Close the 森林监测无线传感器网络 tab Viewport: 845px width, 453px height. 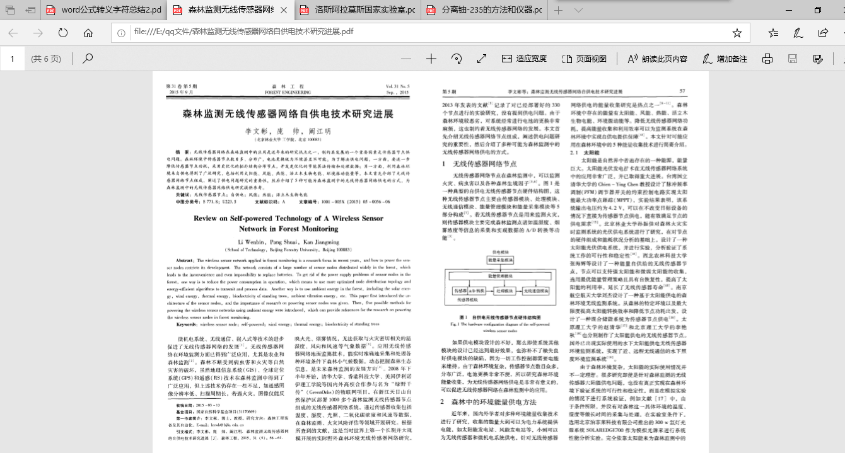click(x=283, y=10)
